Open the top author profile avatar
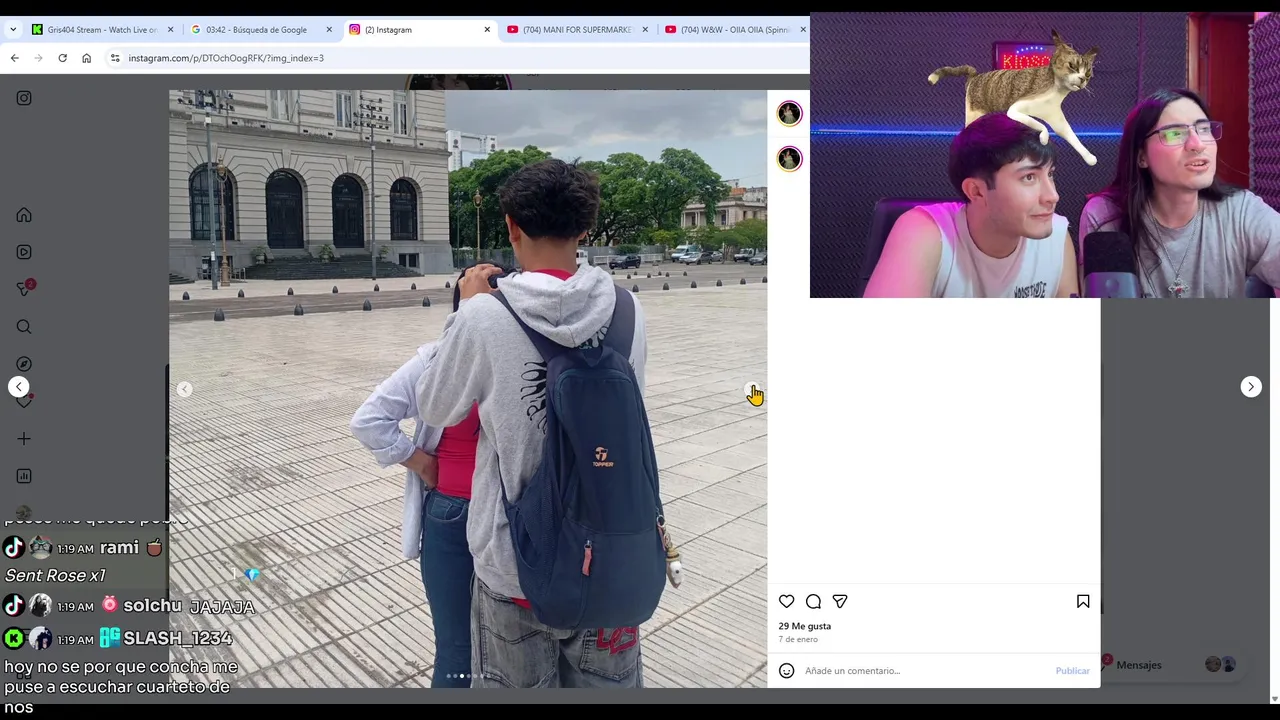 [790, 113]
